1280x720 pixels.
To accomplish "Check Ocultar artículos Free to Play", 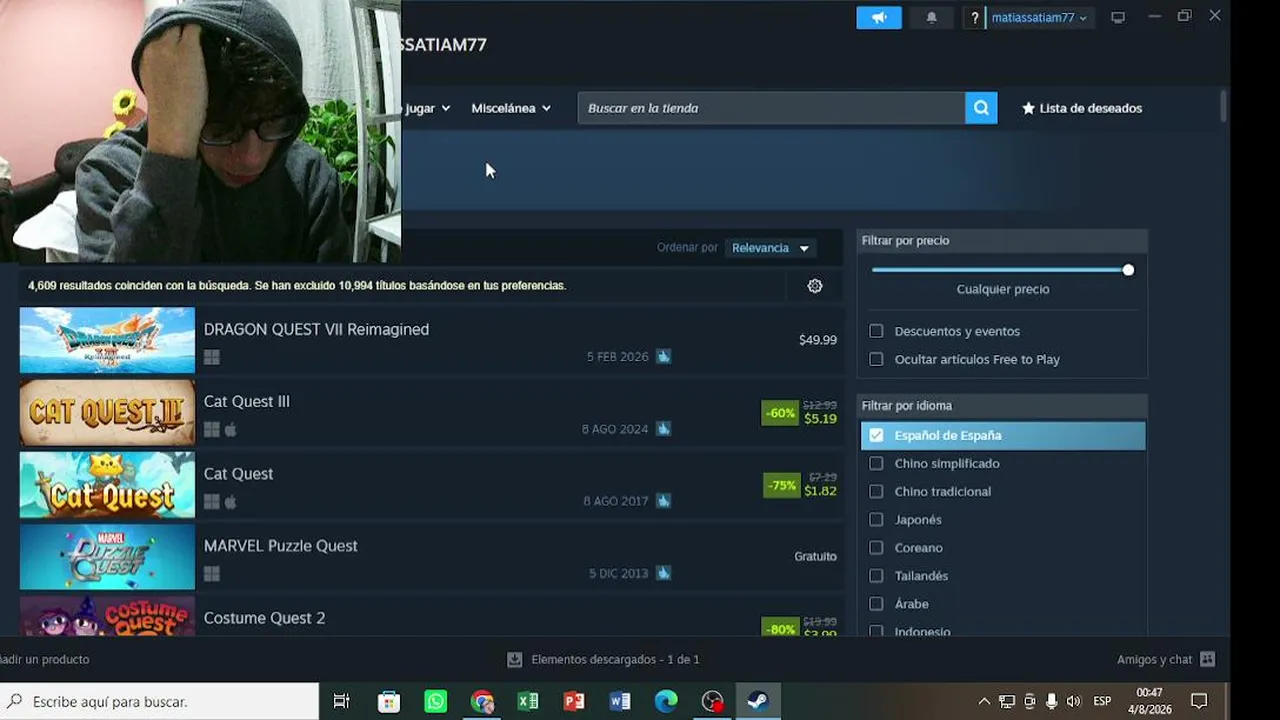I will tap(876, 359).
